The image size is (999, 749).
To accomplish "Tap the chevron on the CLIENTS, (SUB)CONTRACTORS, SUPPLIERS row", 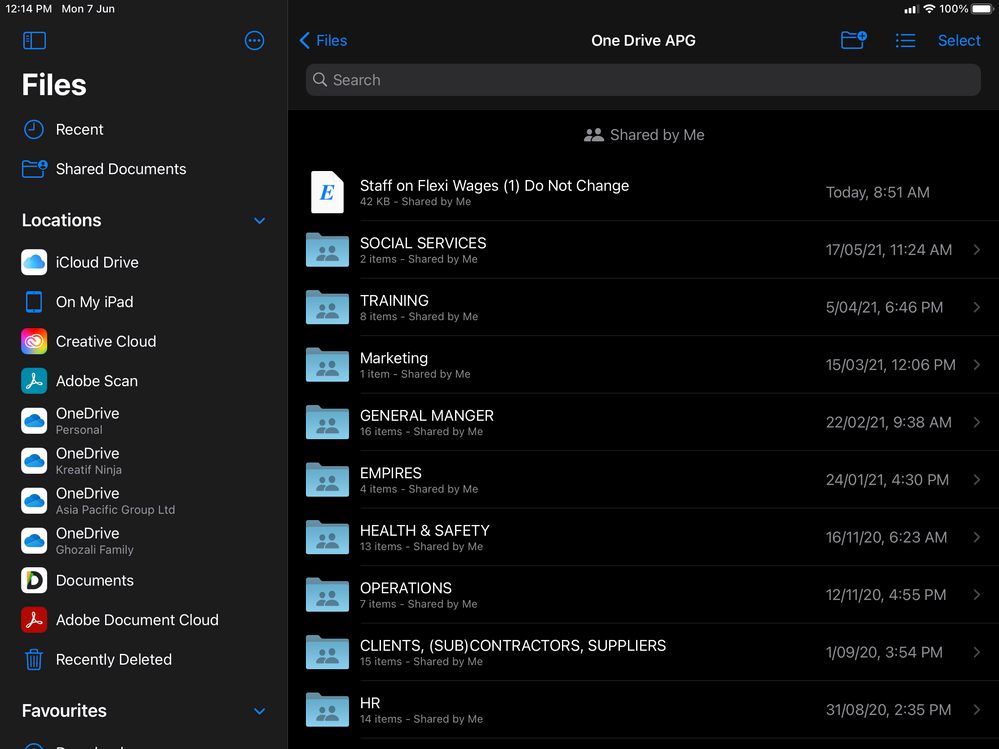I will pos(977,652).
